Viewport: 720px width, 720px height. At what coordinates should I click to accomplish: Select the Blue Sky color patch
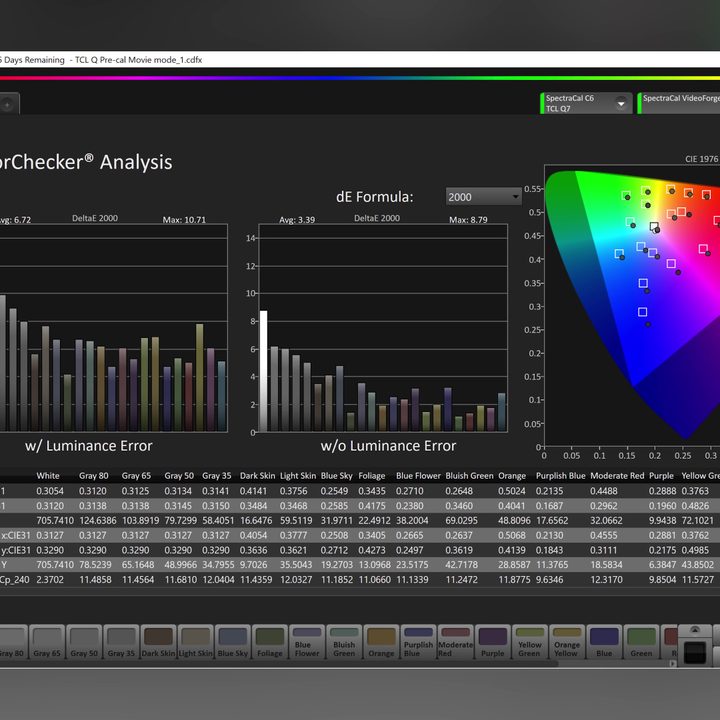233,641
